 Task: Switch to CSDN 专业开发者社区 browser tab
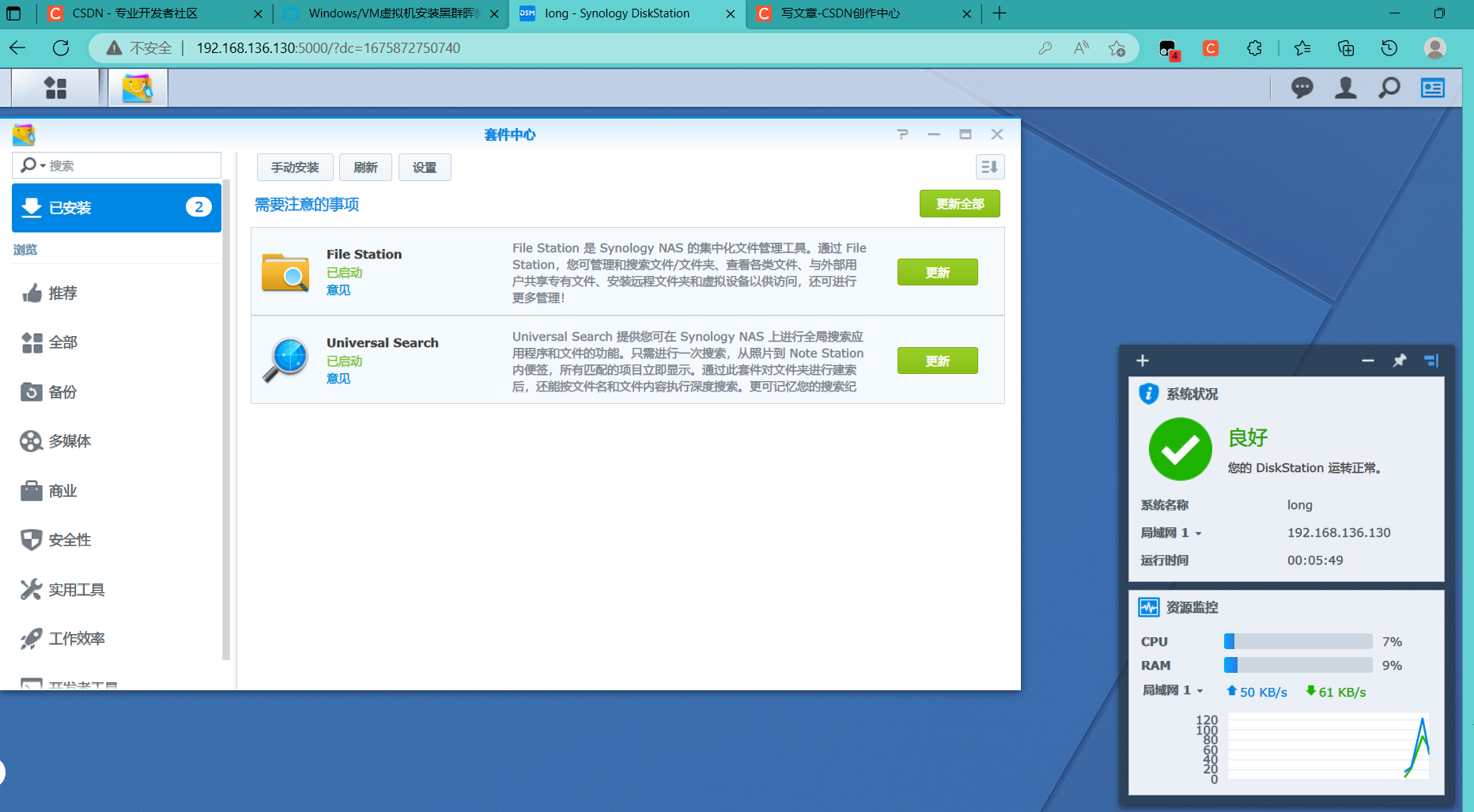pos(153,13)
